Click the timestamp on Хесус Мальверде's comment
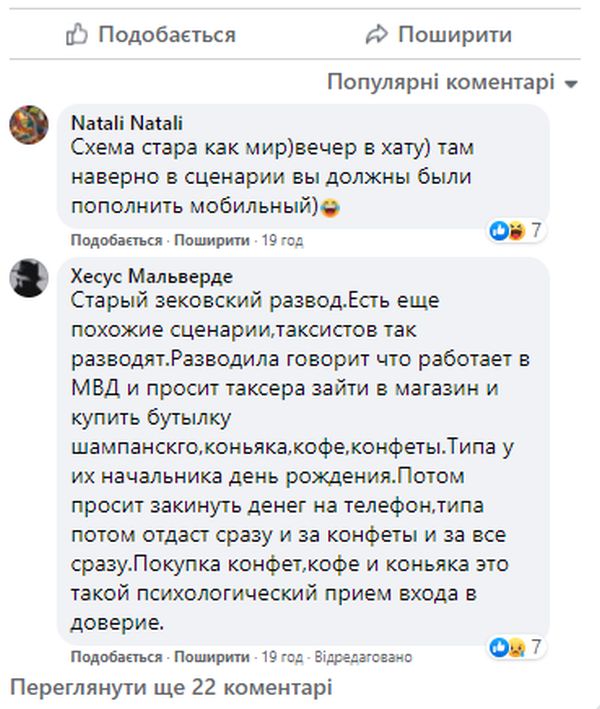This screenshot has width=600, height=709. pos(282,658)
